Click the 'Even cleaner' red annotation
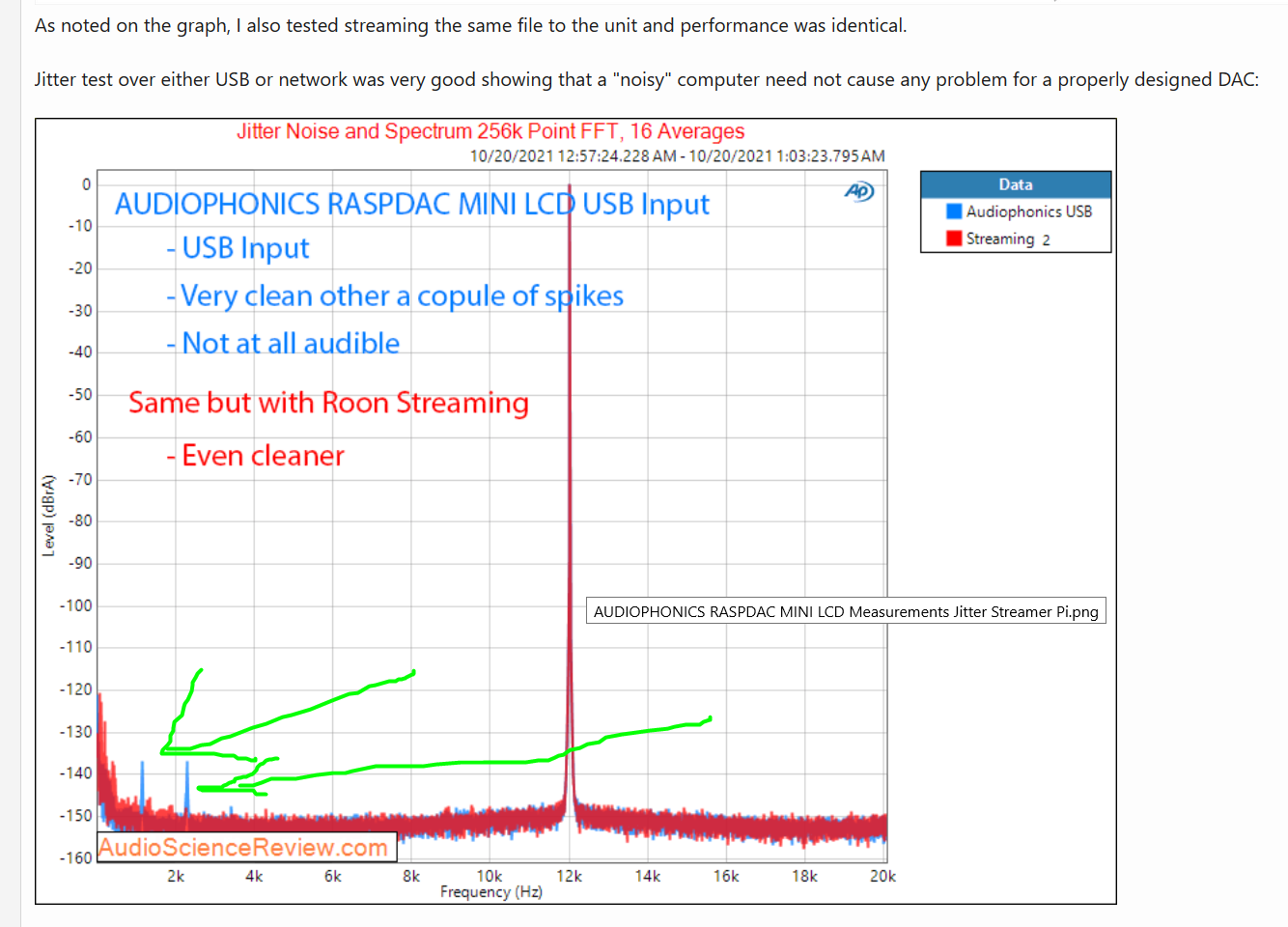Screen dimensions: 1288x927 tap(262, 456)
